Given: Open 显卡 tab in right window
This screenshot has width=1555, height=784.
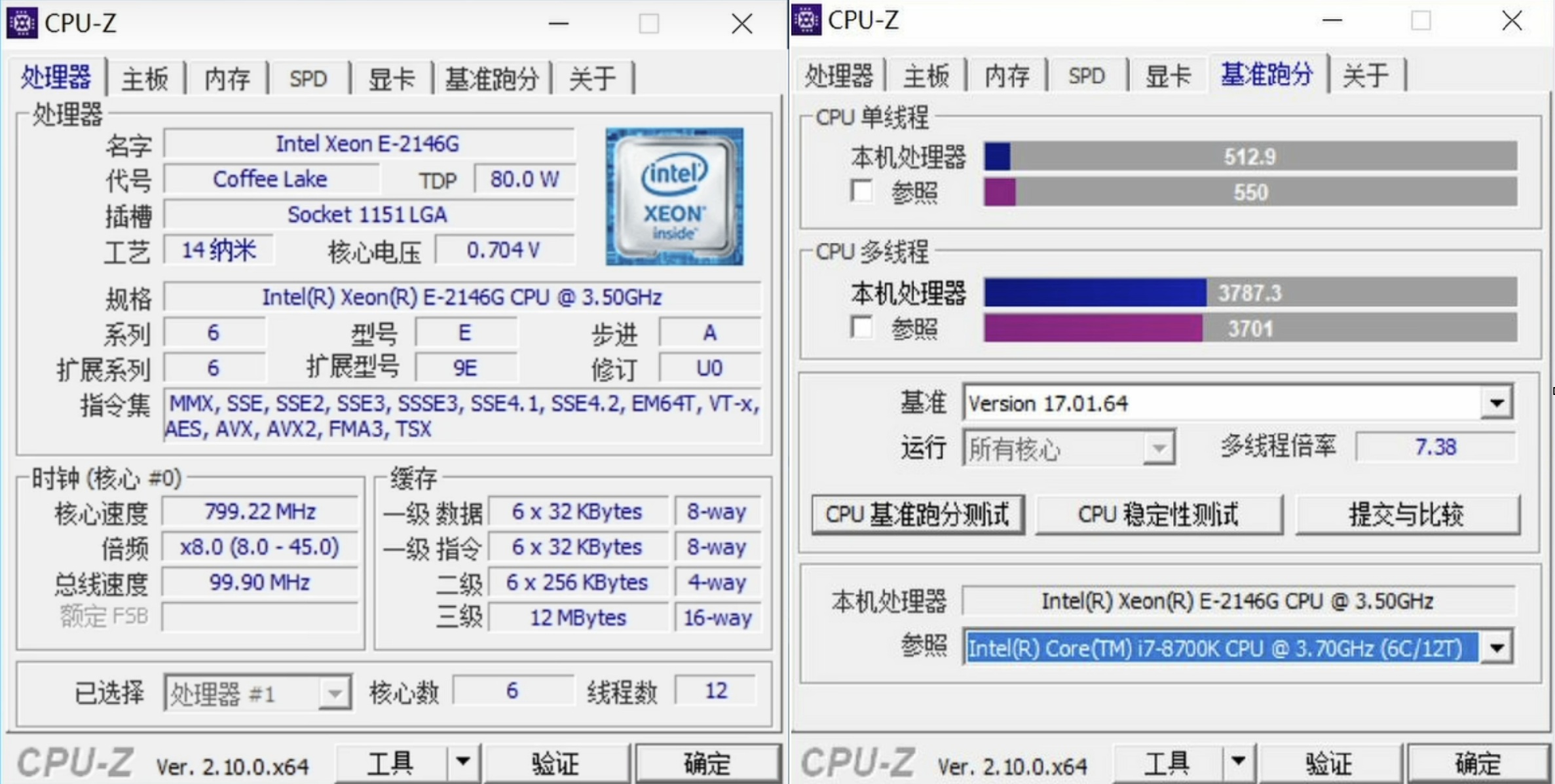Looking at the screenshot, I should pos(1168,76).
